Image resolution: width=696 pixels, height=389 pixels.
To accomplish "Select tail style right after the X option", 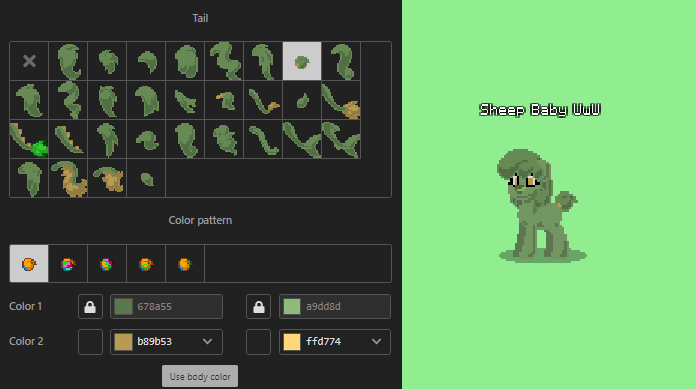I will (x=68, y=61).
